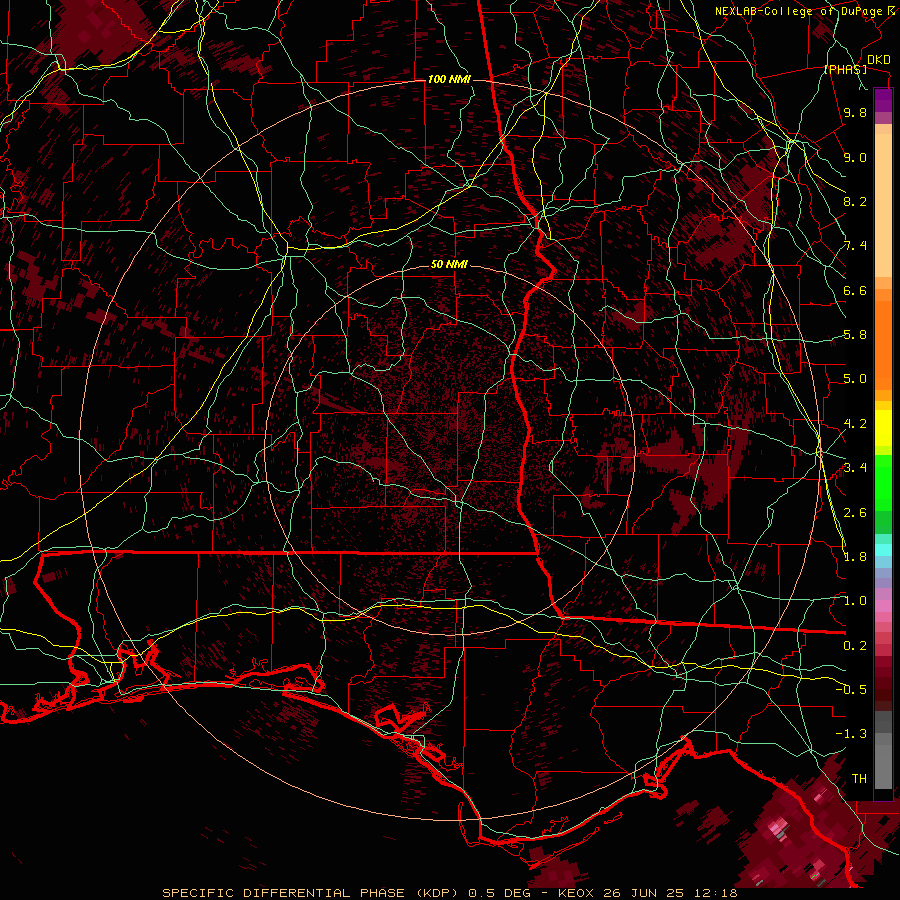The width and height of the screenshot is (900, 900).
Task: Click the 5.8 value on the color scale
Action: (855, 335)
